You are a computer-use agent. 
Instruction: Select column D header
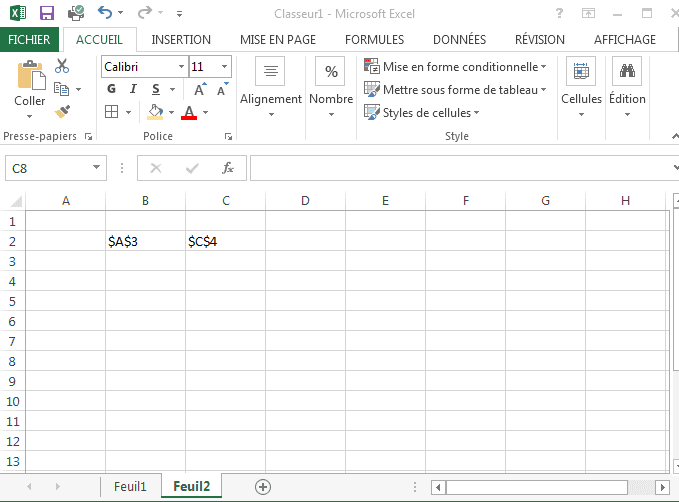305,201
